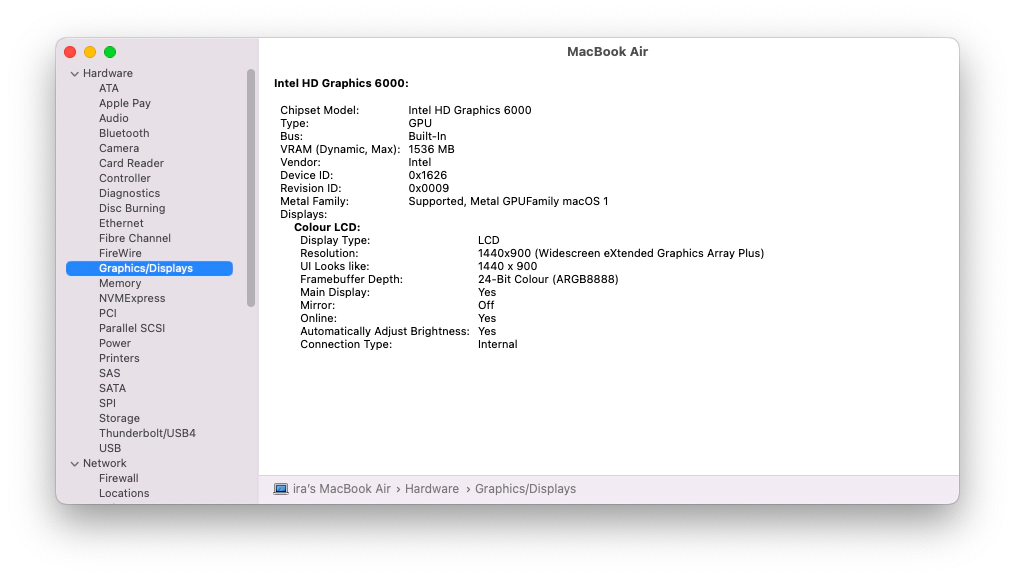Select Storage entry
This screenshot has width=1015, height=578.
(119, 418)
